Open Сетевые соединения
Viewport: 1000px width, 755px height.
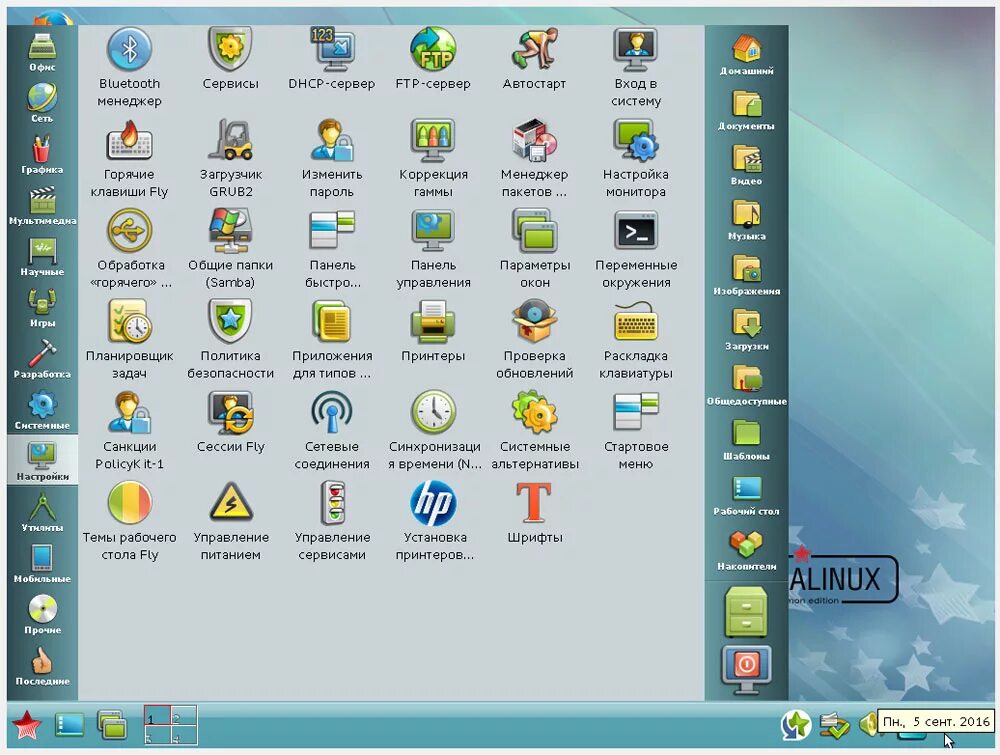coord(332,430)
